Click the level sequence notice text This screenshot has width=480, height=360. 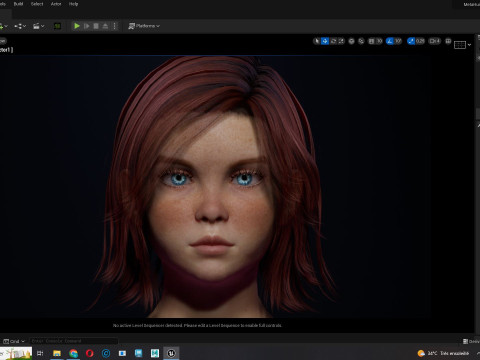tap(197, 325)
